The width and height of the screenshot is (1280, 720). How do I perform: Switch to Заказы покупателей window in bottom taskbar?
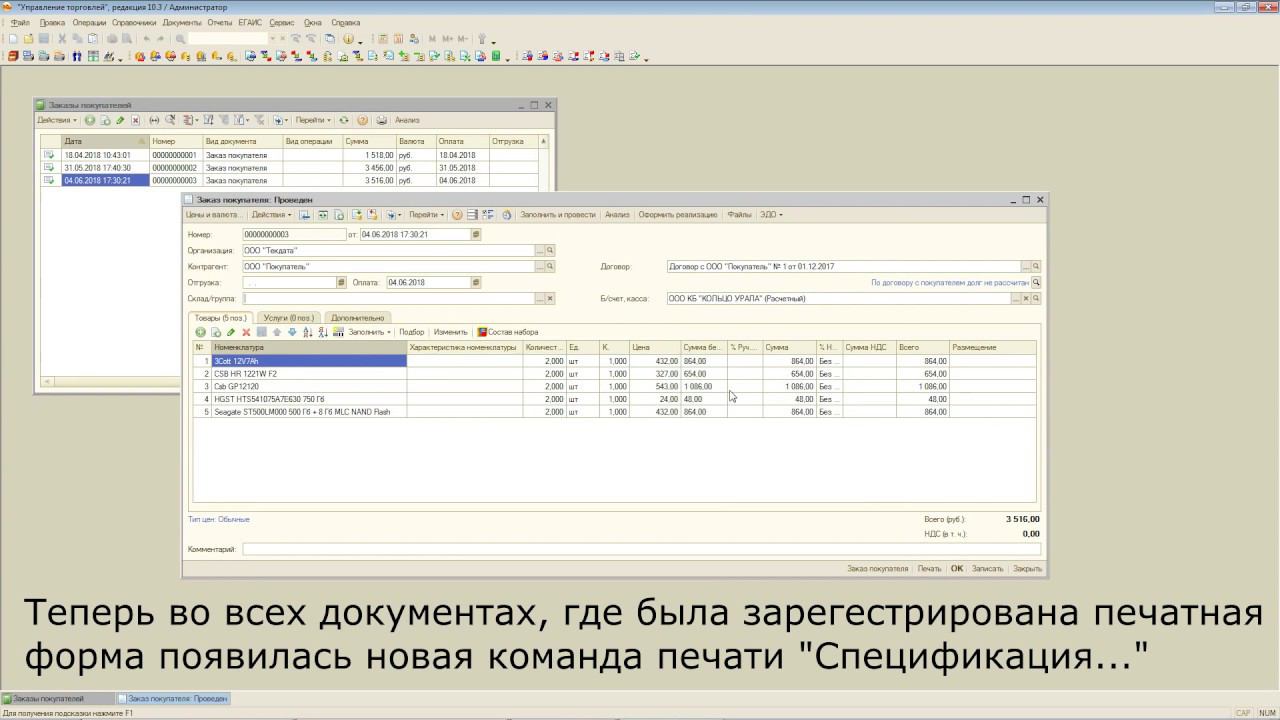pos(57,699)
